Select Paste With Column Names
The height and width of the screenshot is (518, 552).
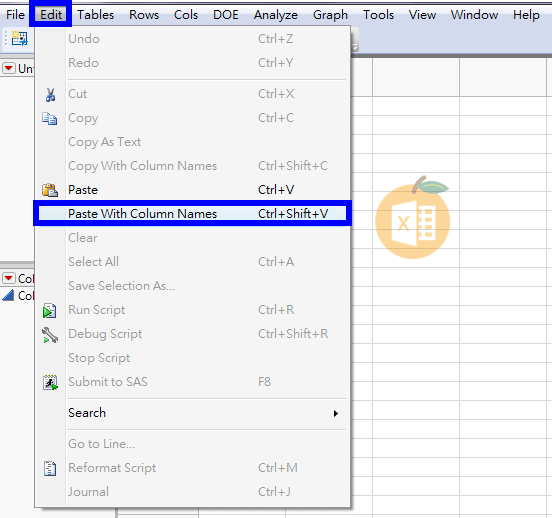[192, 213]
